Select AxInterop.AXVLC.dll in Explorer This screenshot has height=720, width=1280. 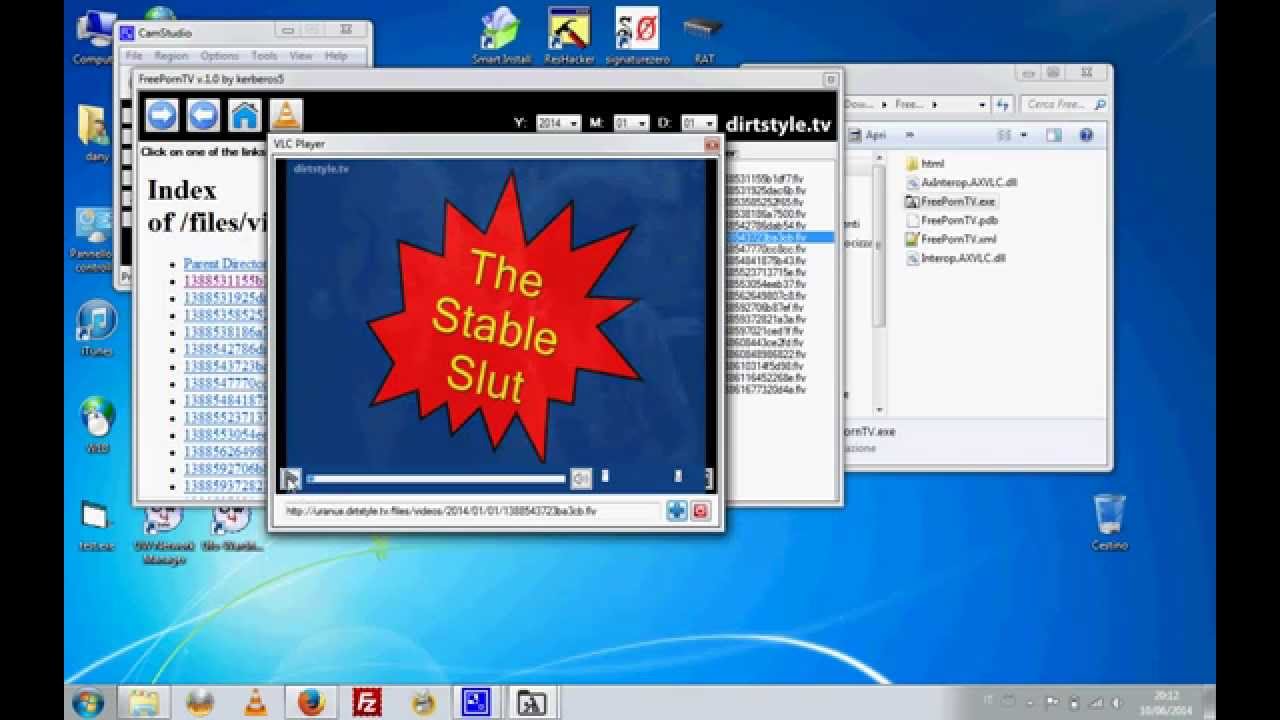(961, 182)
